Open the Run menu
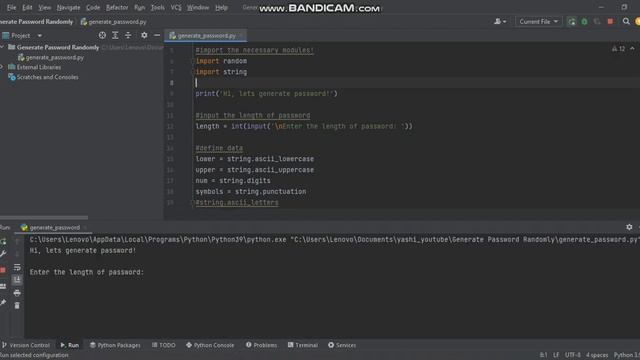Image resolution: width=640 pixels, height=360 pixels. click(x=140, y=7)
